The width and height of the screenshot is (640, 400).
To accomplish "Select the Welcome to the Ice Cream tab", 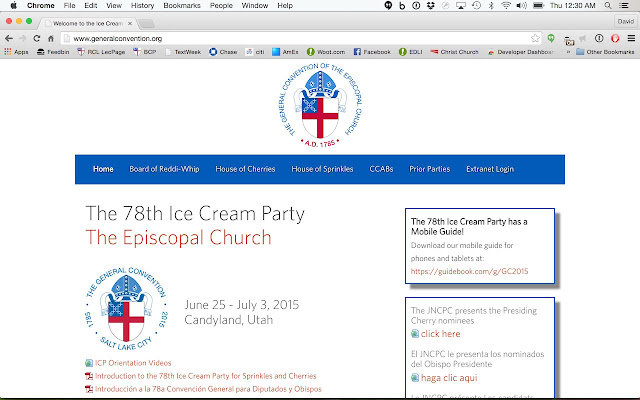I will pyautogui.click(x=87, y=23).
